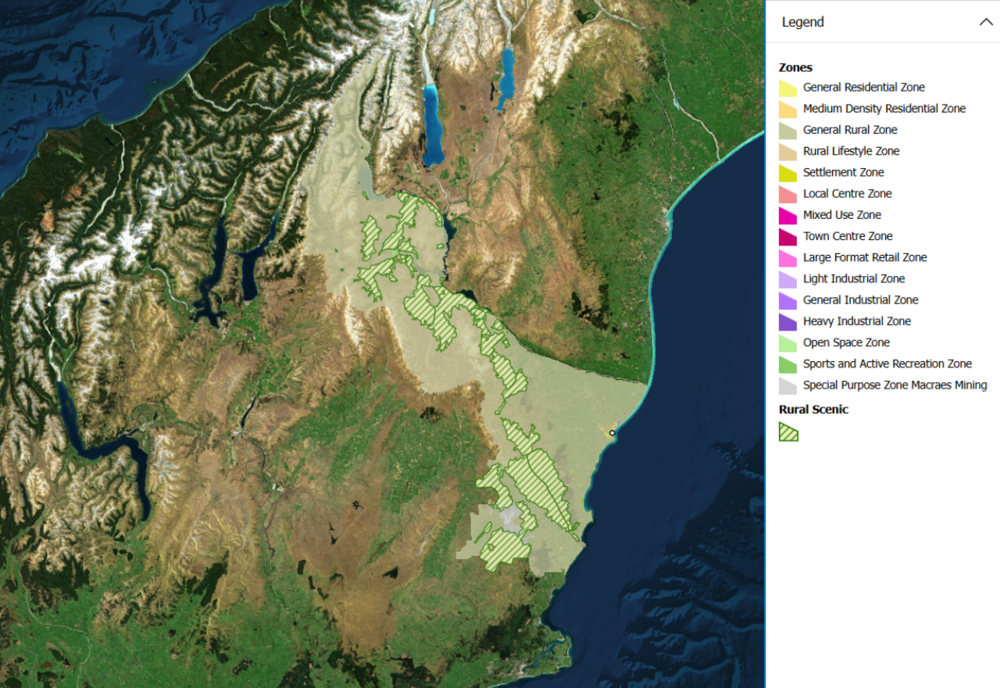The width and height of the screenshot is (1000, 688).
Task: Select the Rural Lifestyle Zone swatch
Action: (788, 152)
